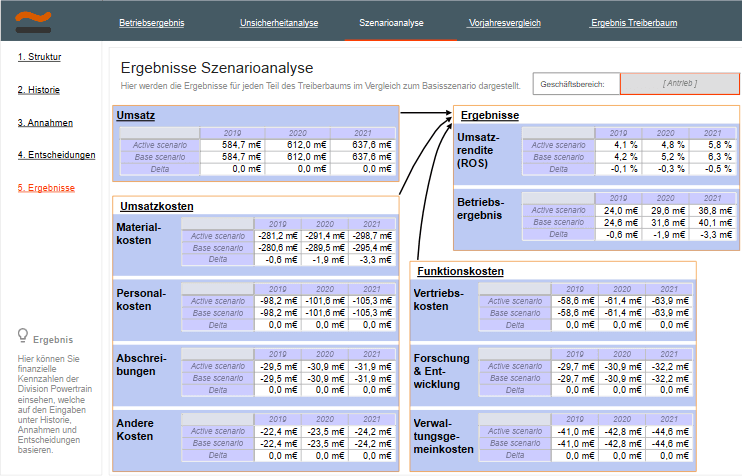Select Umsatz active scenario 2019 value 584,7 m€
This screenshot has width=742, height=476.
[232, 145]
